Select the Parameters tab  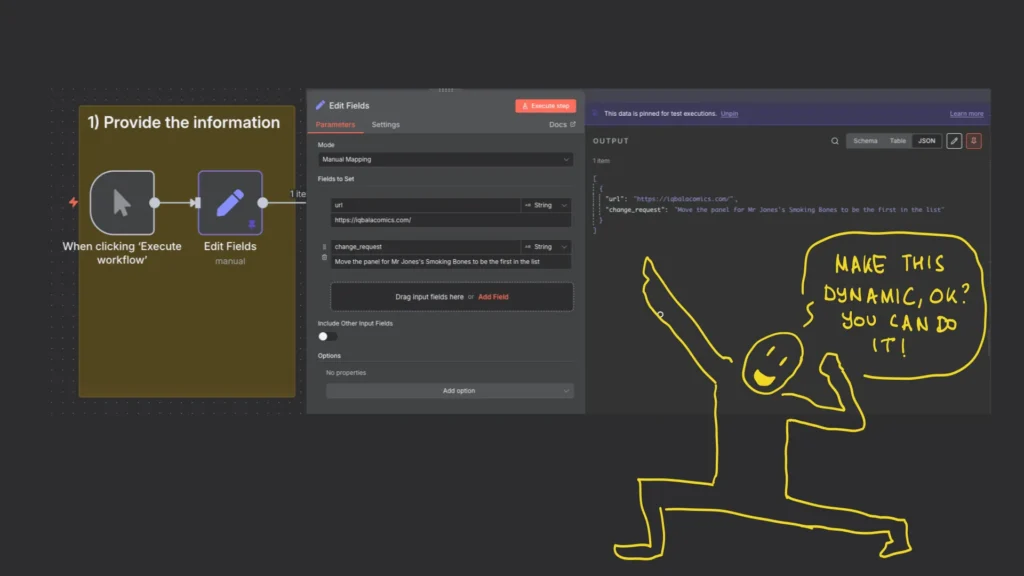coord(335,125)
